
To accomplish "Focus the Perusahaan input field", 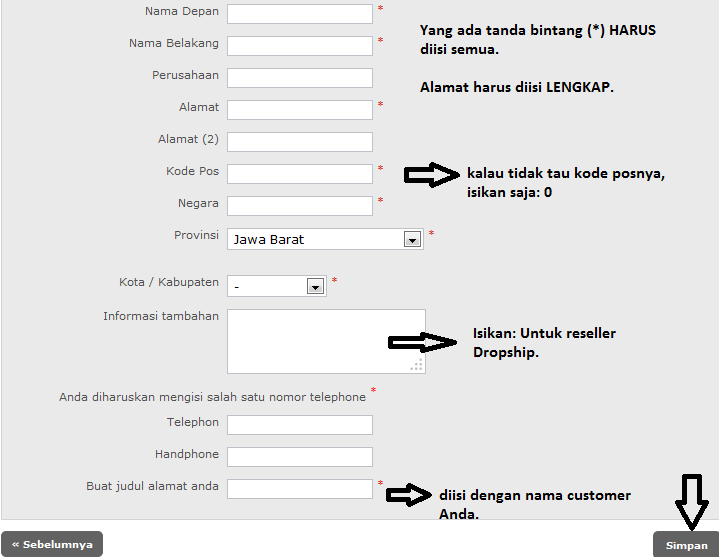I will 300,78.
